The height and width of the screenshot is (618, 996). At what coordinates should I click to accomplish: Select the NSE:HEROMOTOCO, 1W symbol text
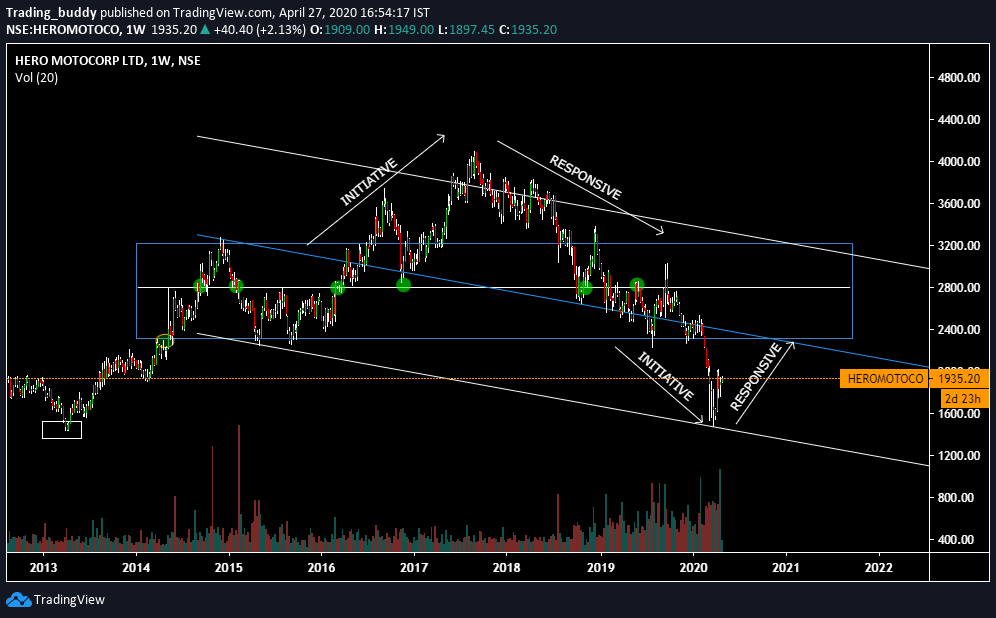[x=76, y=29]
